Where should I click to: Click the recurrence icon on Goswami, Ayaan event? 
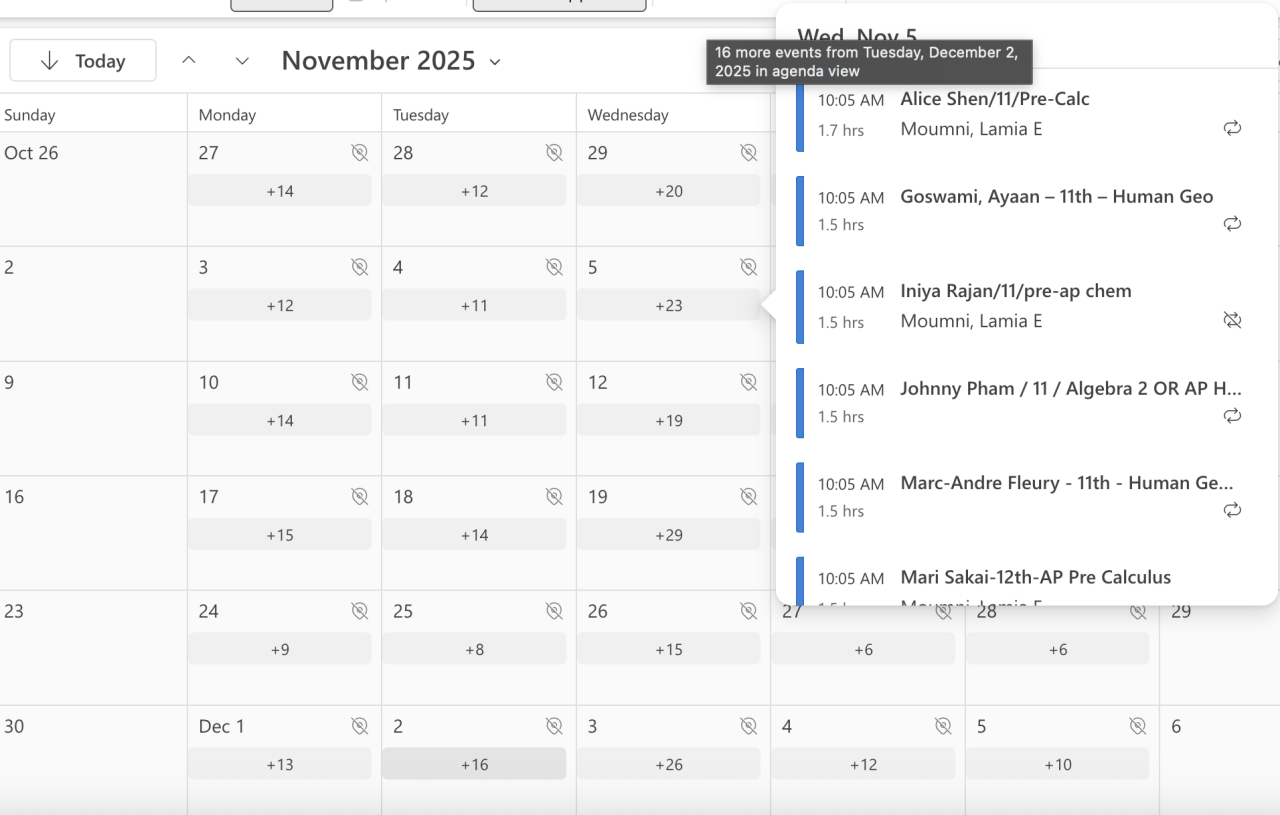[1232, 224]
